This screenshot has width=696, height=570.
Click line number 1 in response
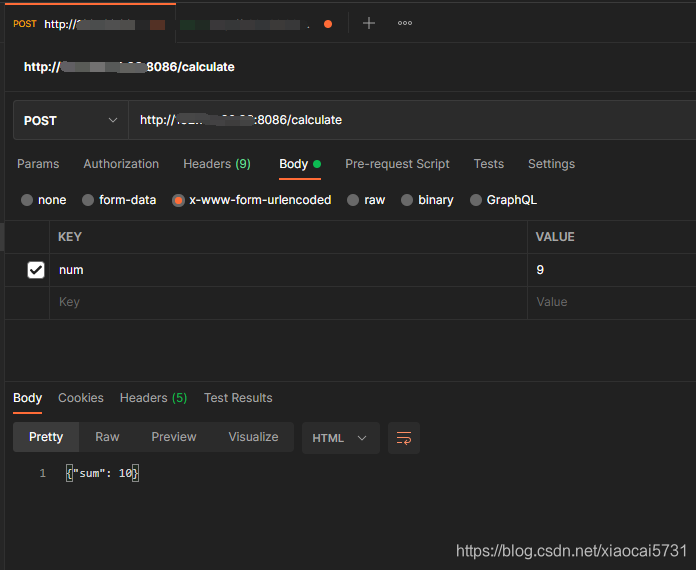pyautogui.click(x=43, y=473)
